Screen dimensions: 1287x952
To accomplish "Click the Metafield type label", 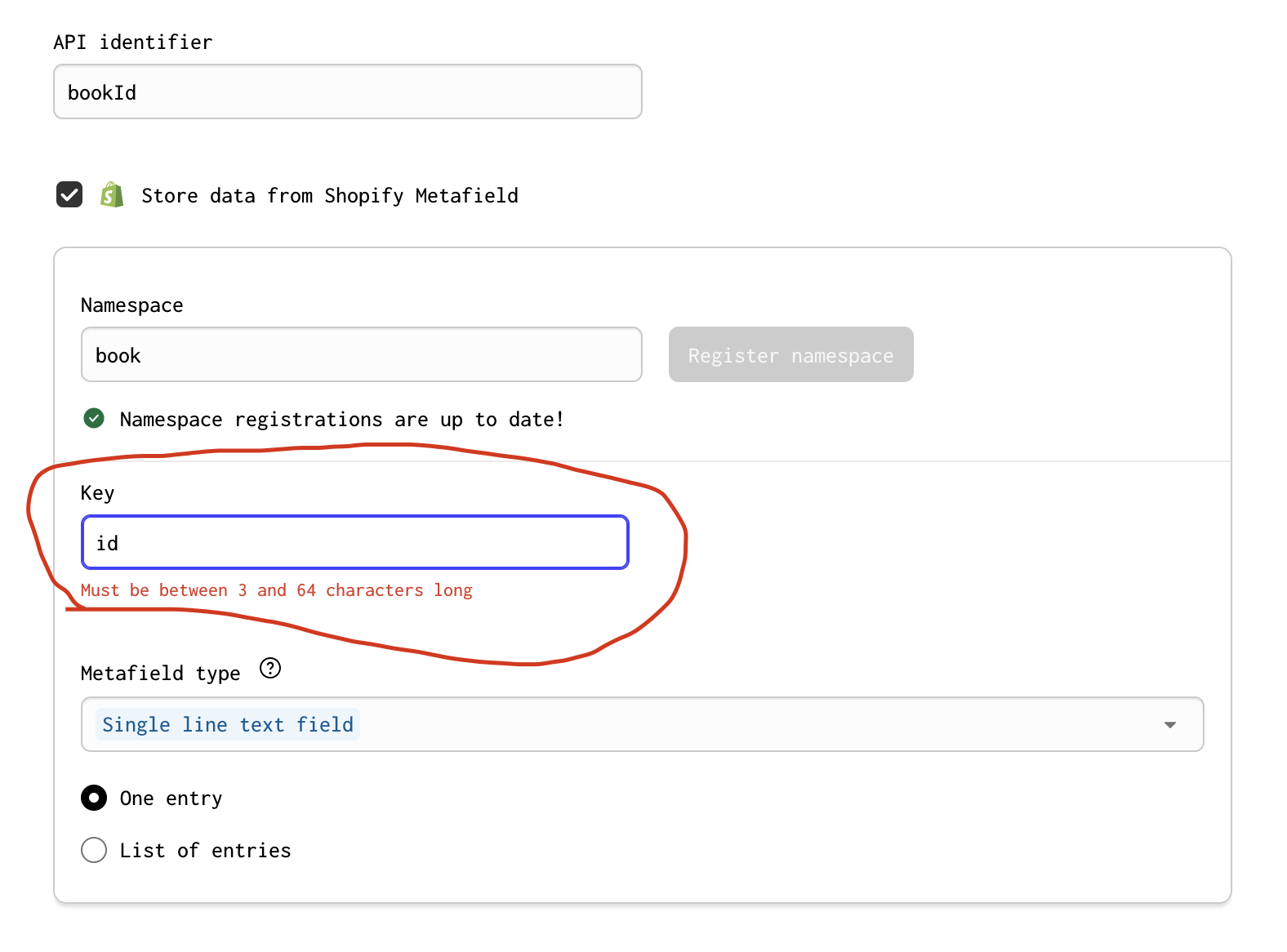I will click(x=160, y=674).
